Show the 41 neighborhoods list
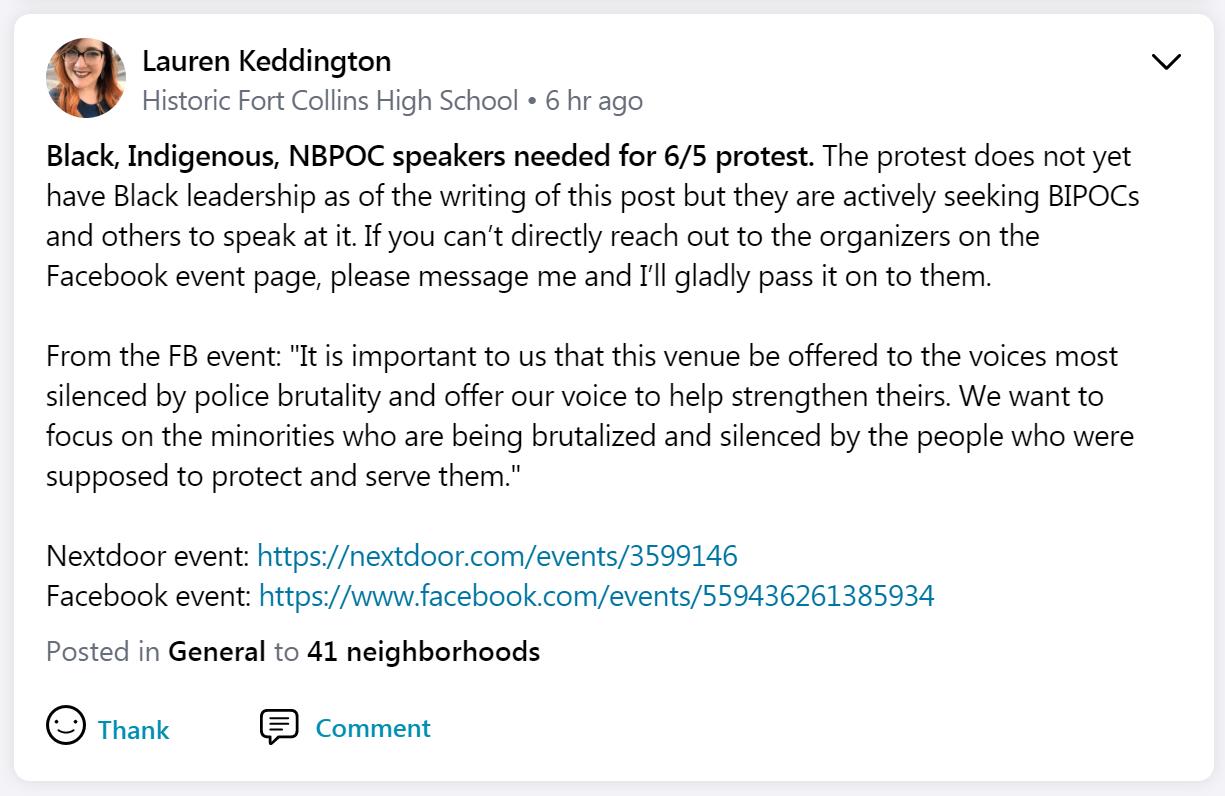1225x796 pixels. tap(423, 652)
